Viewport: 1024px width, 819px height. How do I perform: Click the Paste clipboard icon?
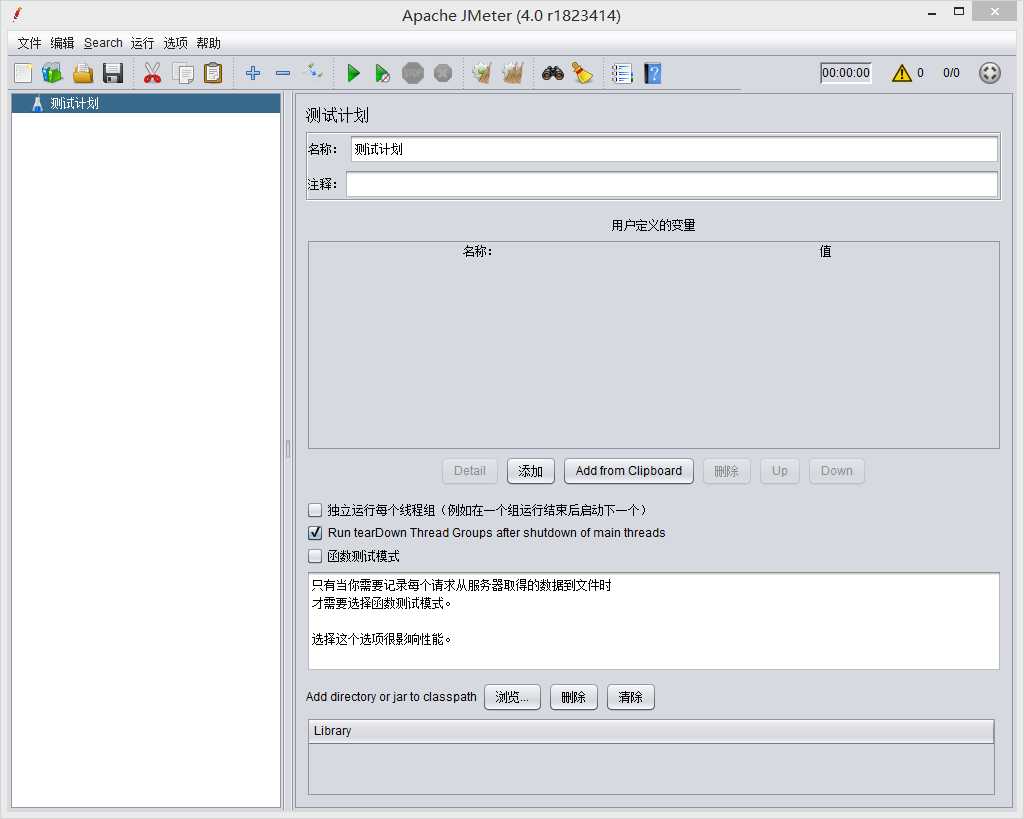click(213, 73)
